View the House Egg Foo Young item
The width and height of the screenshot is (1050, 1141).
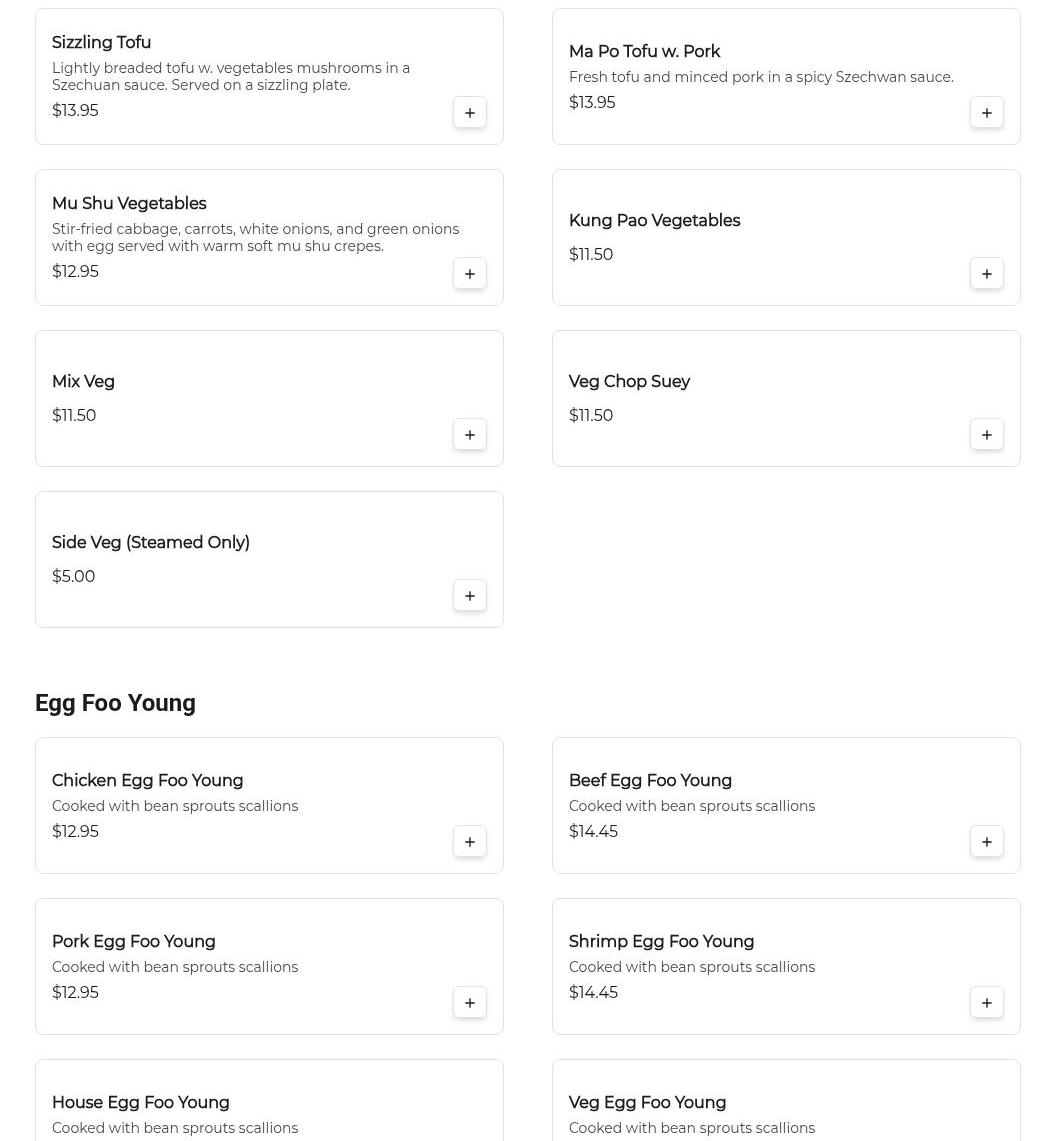click(141, 1103)
